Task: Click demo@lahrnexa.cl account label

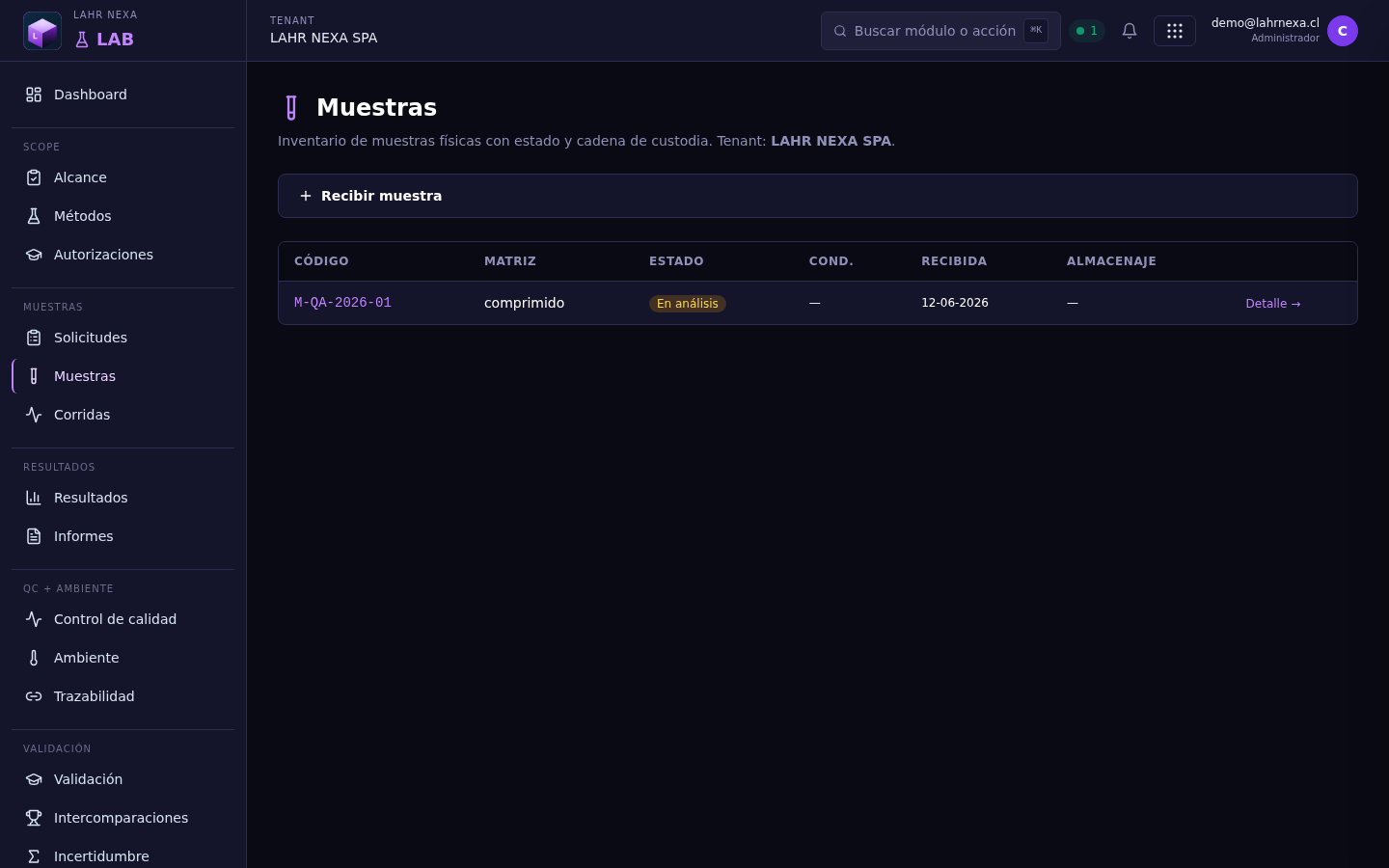Action: tap(1266, 23)
